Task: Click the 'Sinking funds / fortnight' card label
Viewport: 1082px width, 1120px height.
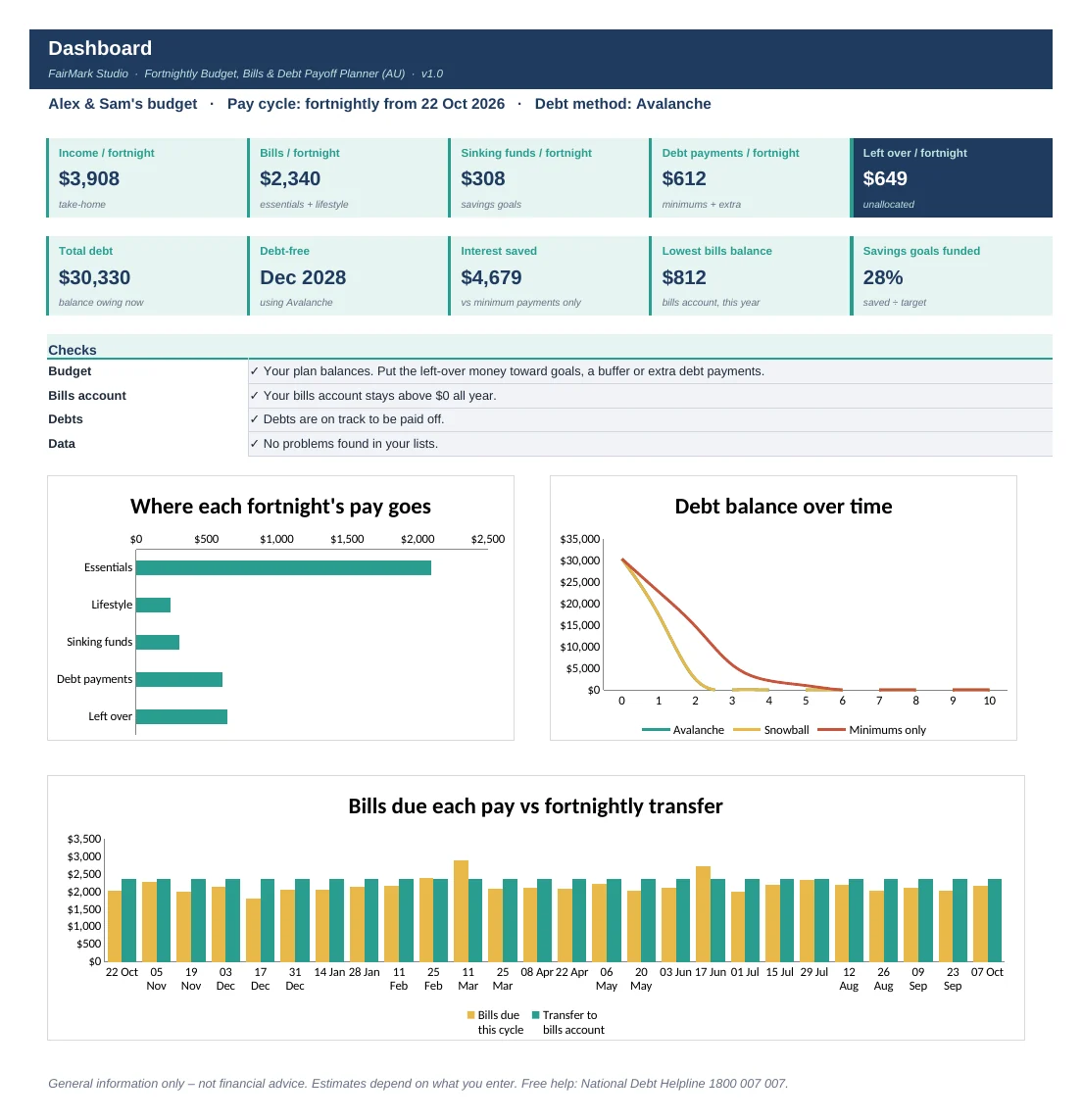Action: (x=526, y=153)
